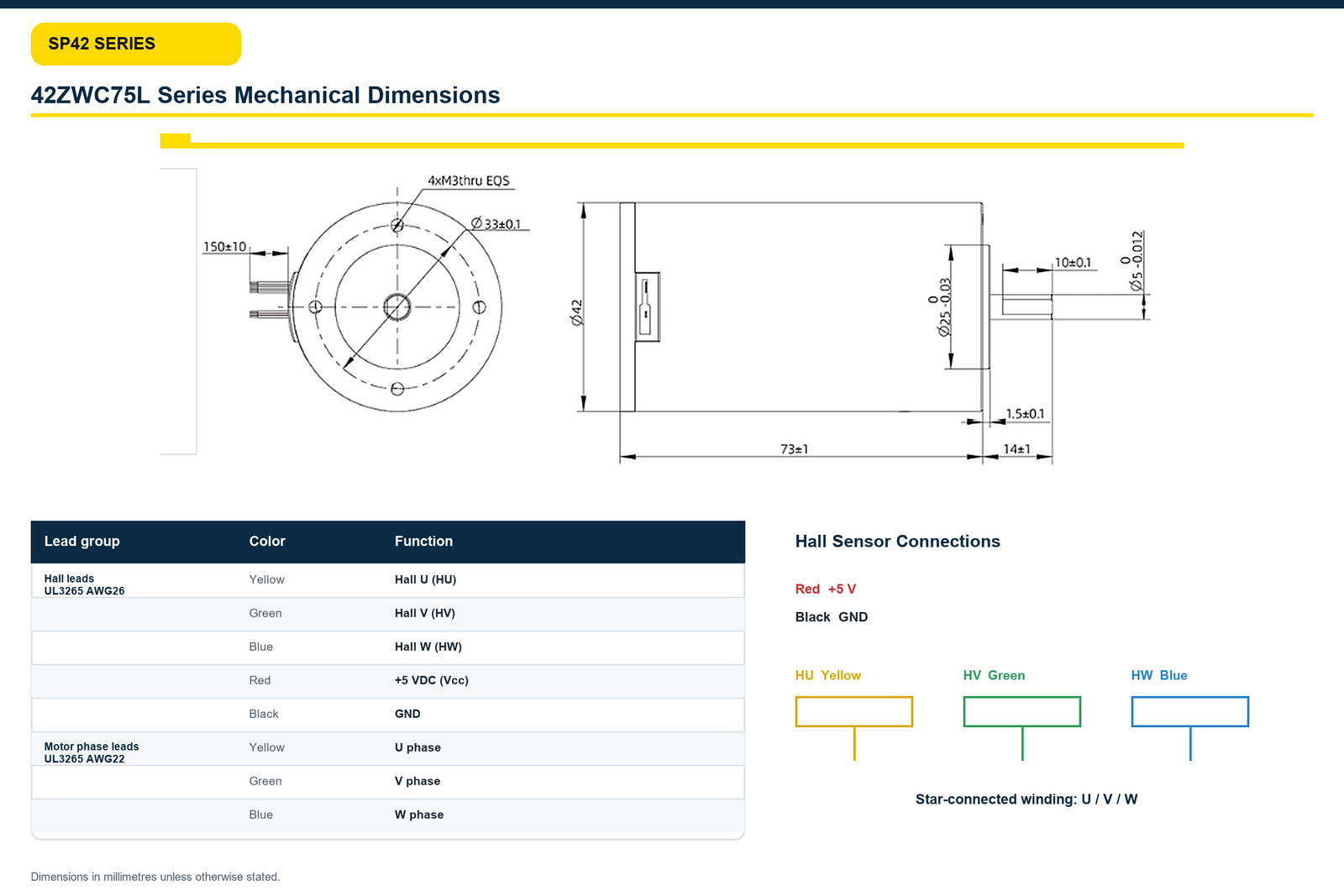This screenshot has width=1344, height=896.
Task: Click the Black color cell
Action: pyautogui.click(x=263, y=714)
